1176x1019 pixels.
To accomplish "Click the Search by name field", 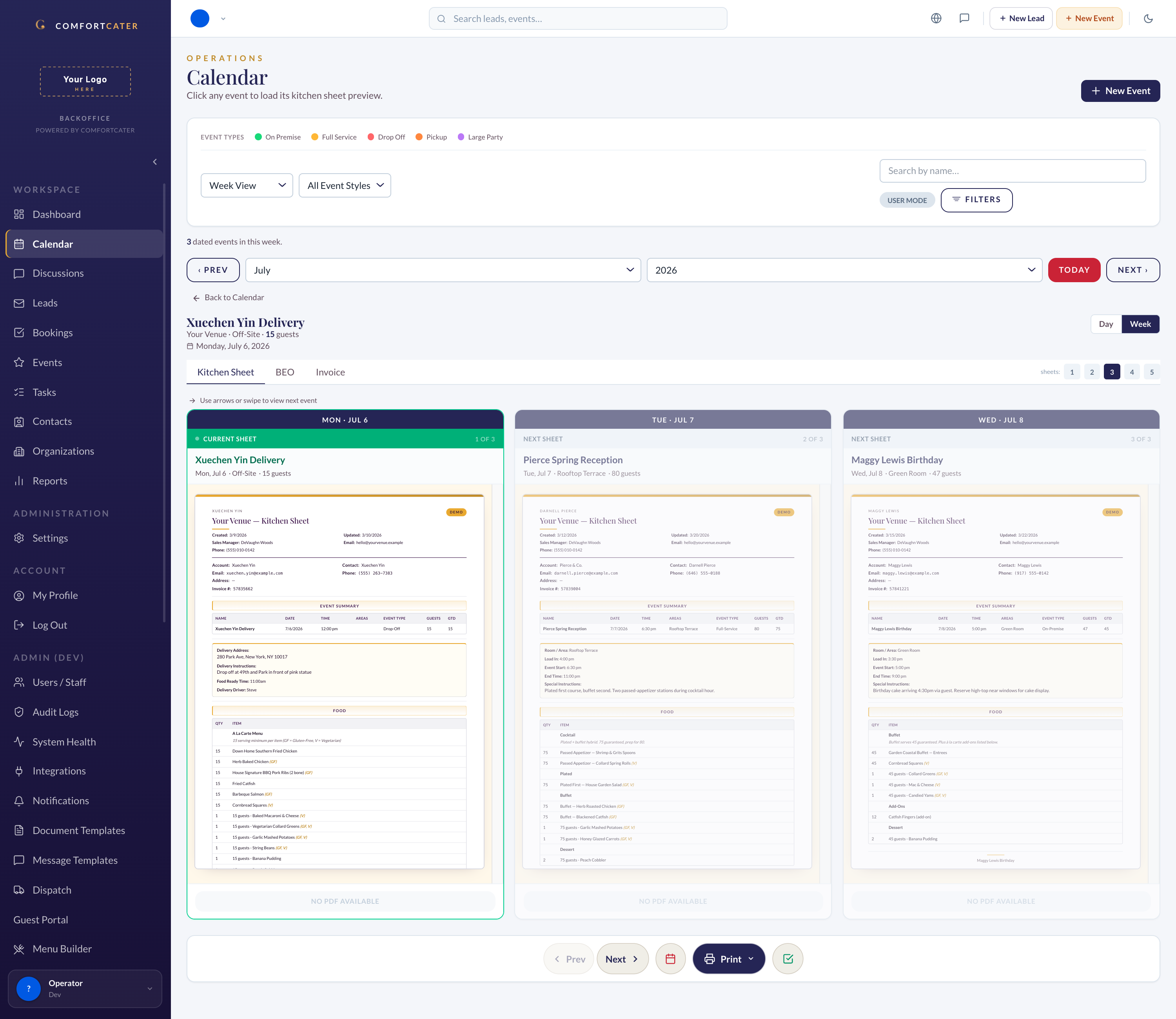I will click(1012, 170).
